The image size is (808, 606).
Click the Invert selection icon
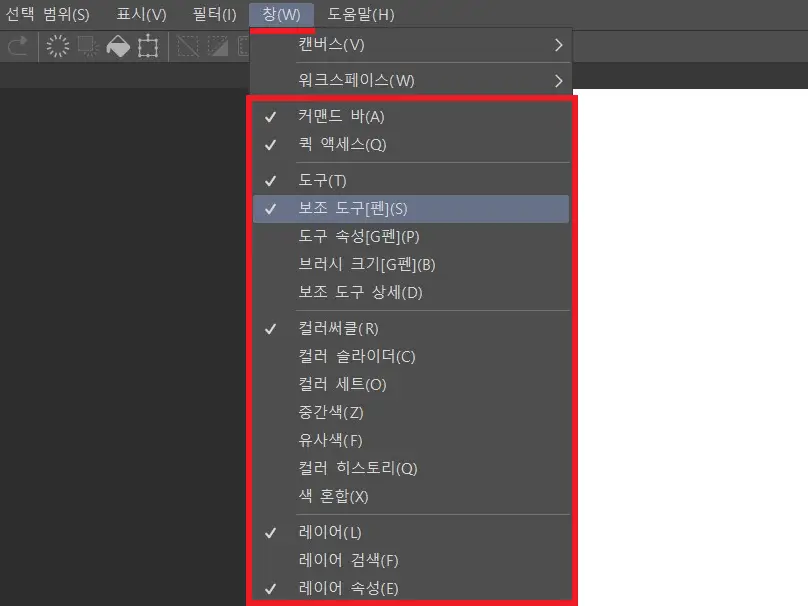click(x=217, y=46)
